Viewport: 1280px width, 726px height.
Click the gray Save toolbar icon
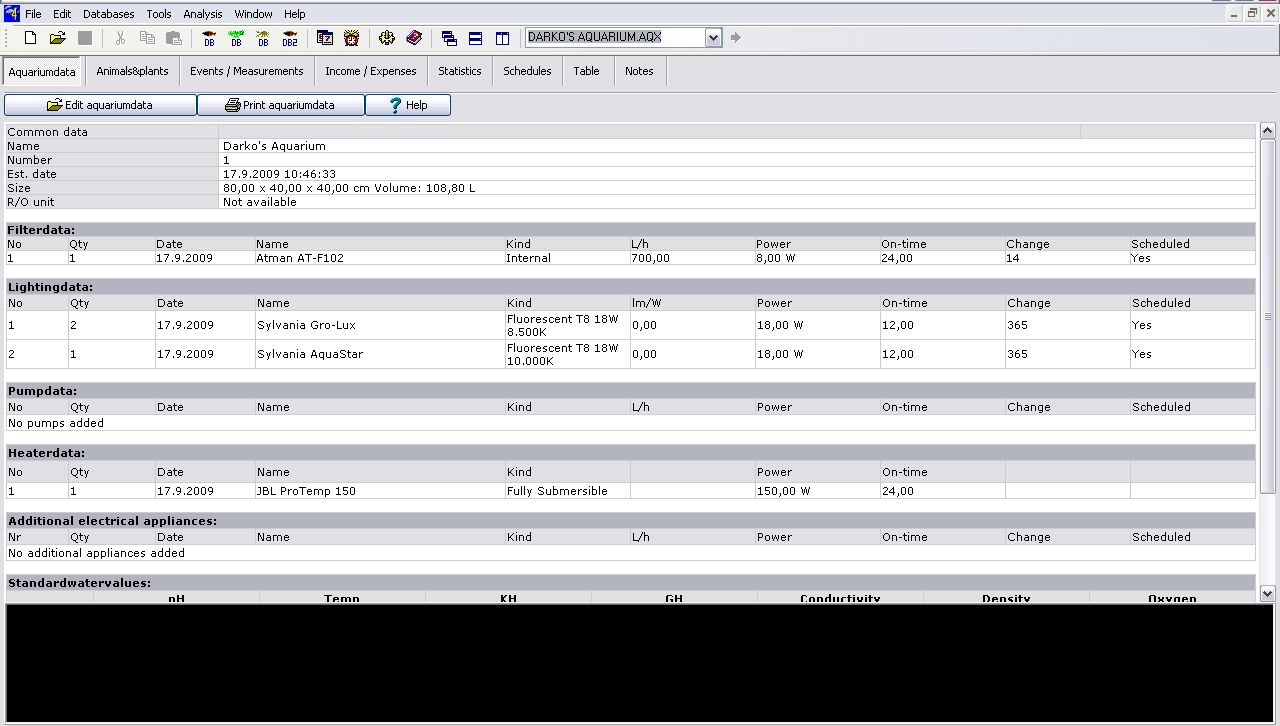(x=85, y=38)
